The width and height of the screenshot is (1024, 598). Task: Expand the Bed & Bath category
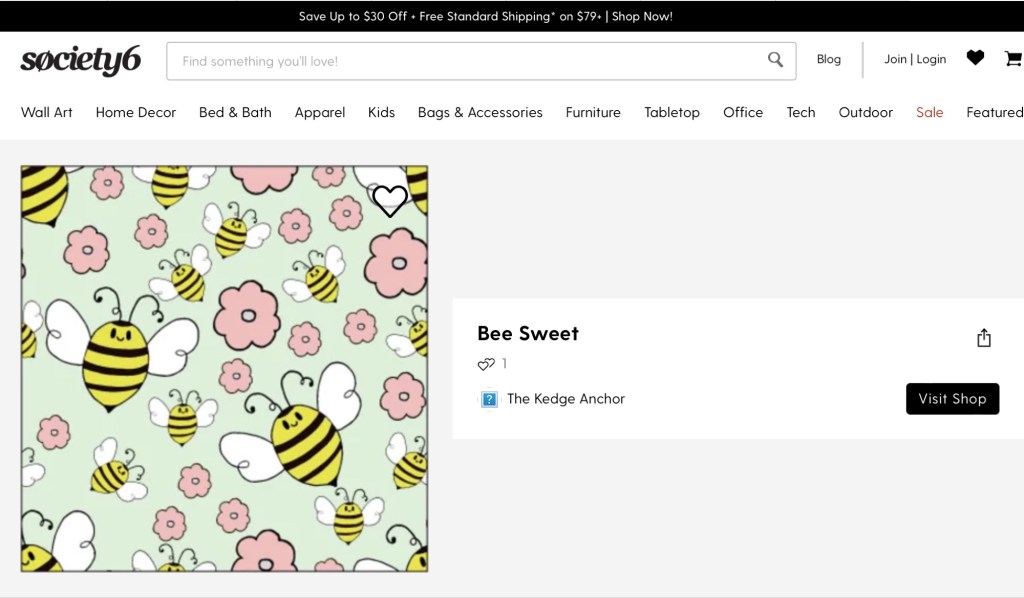tap(235, 112)
